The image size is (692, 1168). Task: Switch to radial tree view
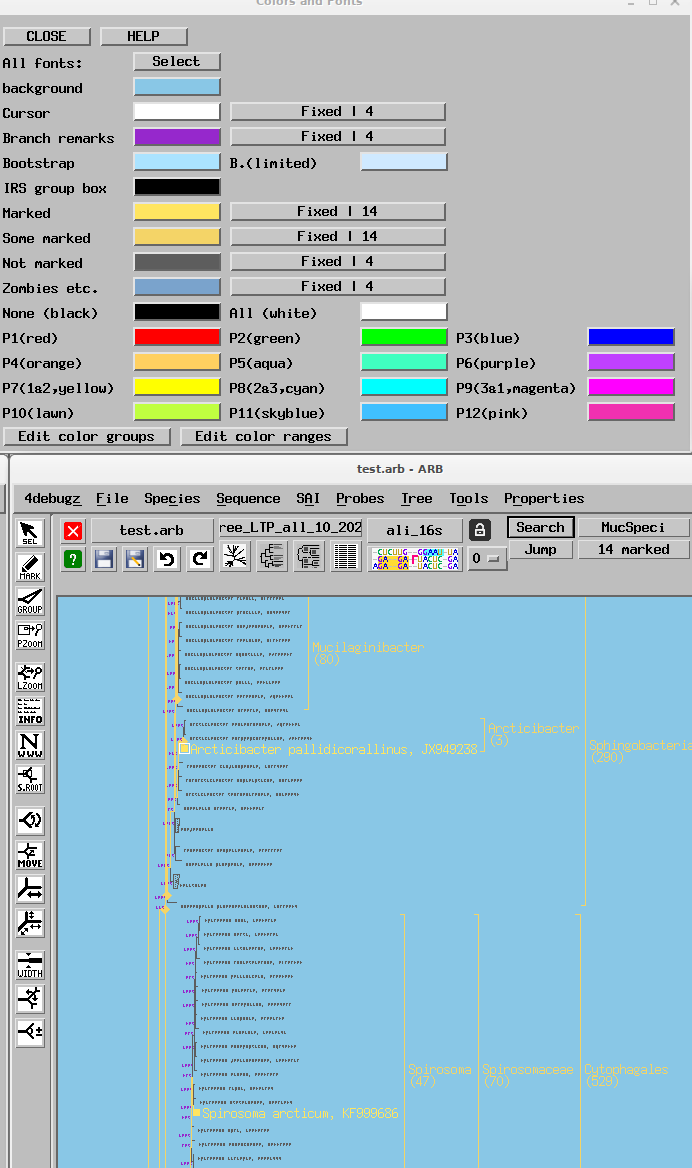point(235,557)
